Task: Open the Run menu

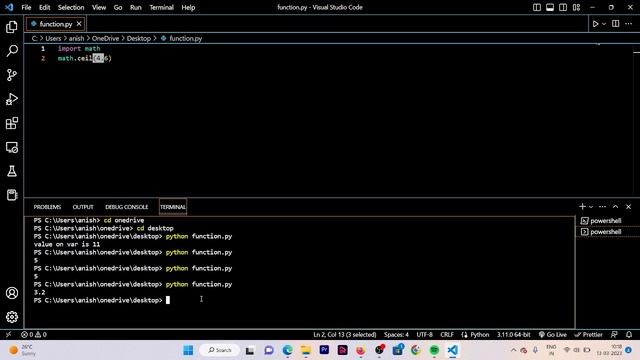Action: tap(136, 7)
